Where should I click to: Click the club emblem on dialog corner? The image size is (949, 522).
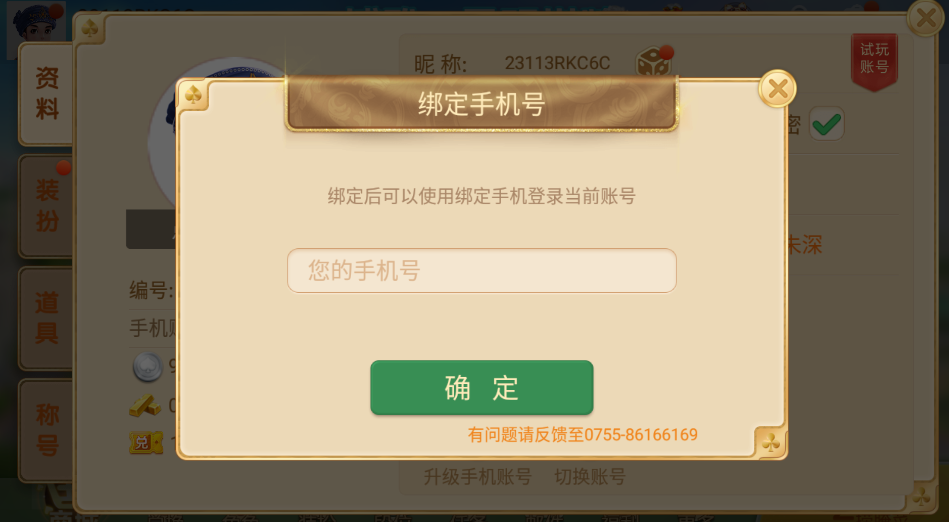pyautogui.click(x=770, y=443)
